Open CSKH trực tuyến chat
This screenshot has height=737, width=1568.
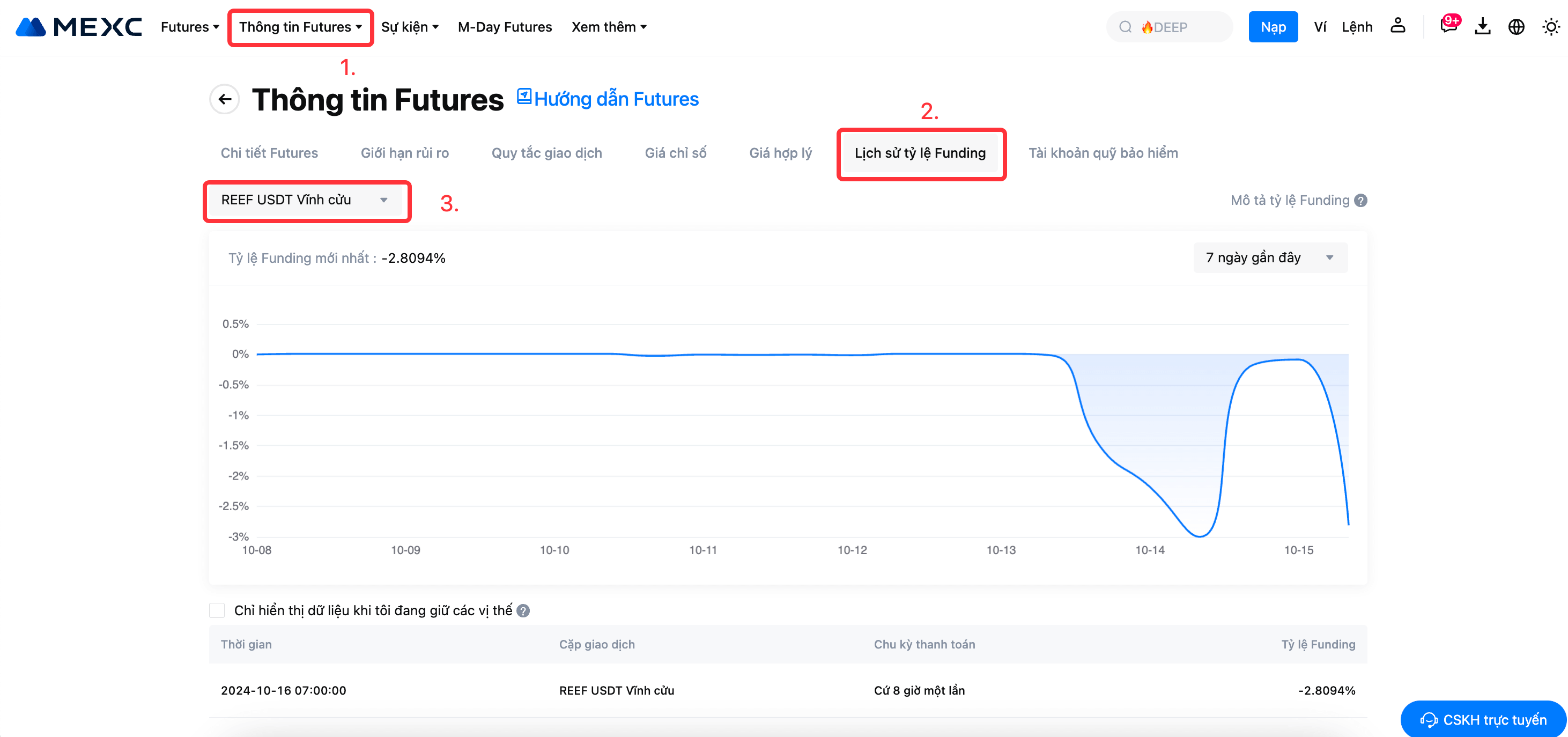(1482, 719)
